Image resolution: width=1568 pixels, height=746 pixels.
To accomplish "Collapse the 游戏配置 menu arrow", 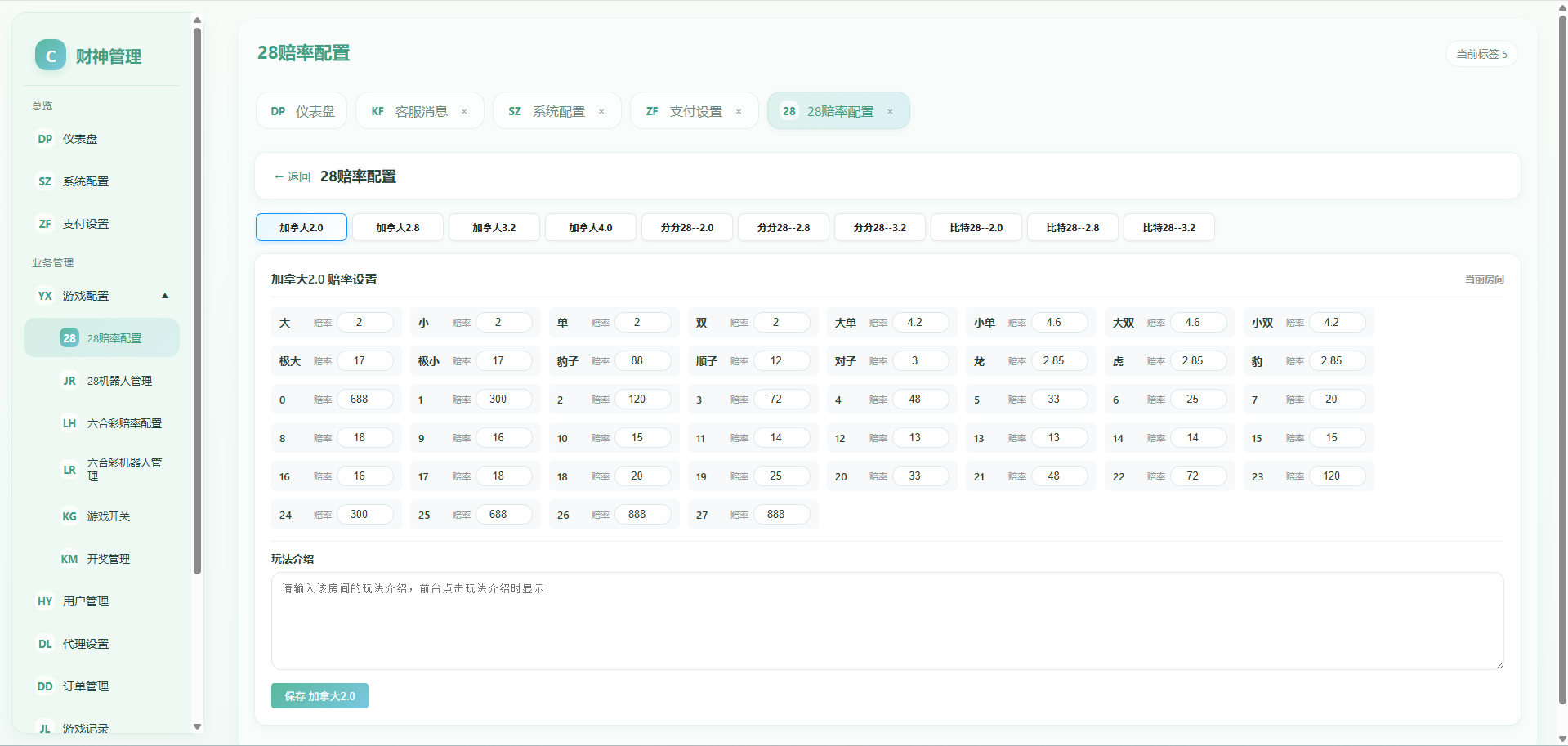I will pyautogui.click(x=165, y=296).
